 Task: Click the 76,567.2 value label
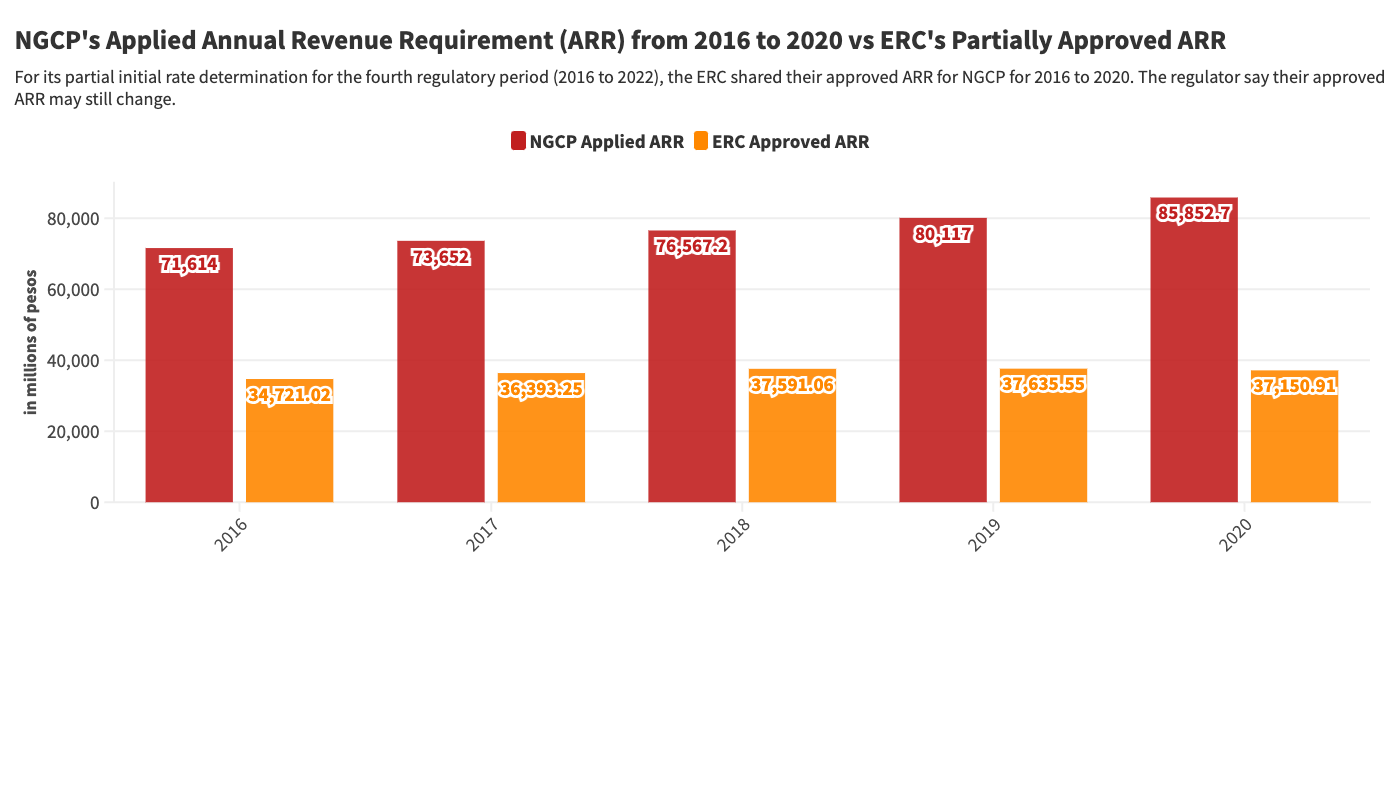[x=692, y=246]
